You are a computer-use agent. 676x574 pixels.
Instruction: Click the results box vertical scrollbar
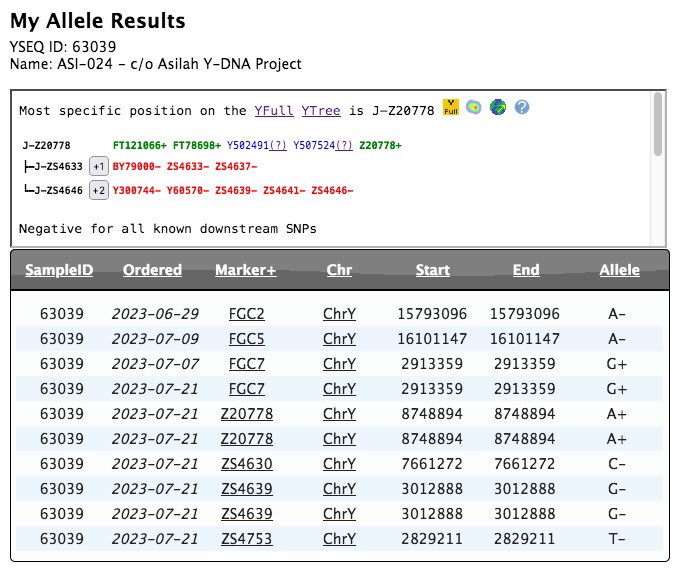[x=657, y=124]
